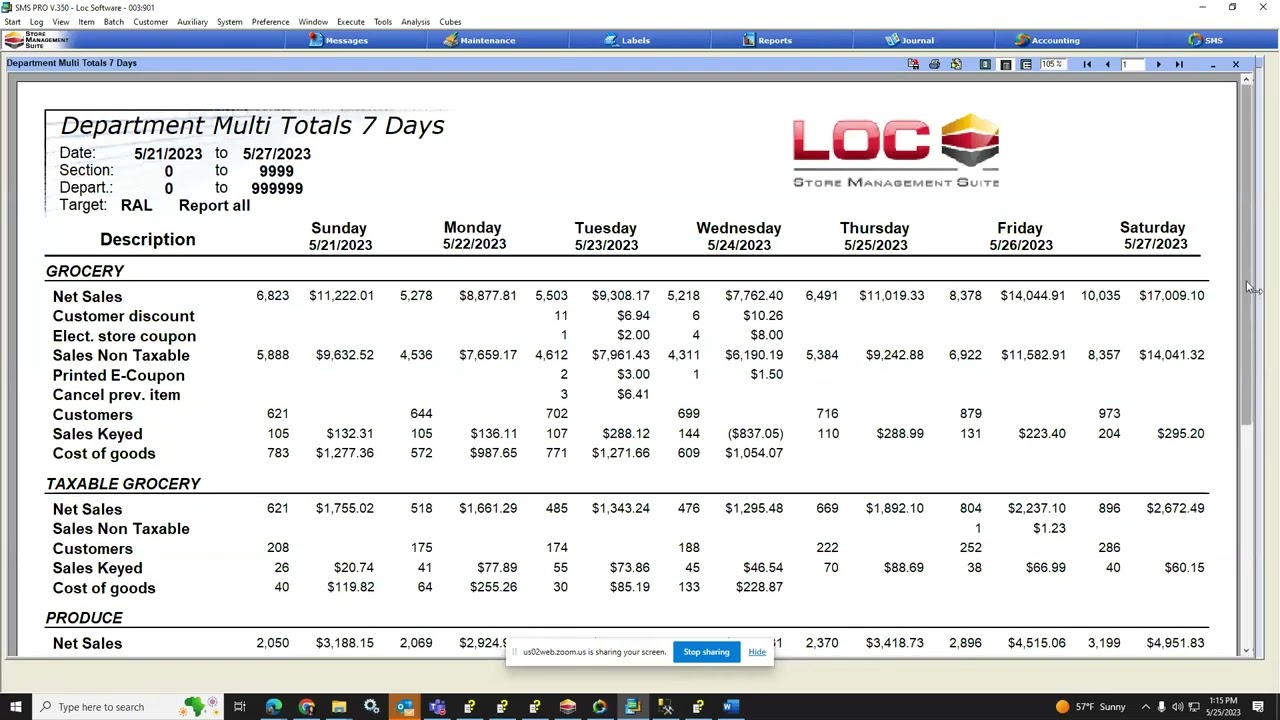Open the Reports module
This screenshot has height=720, width=1280.
[767, 40]
